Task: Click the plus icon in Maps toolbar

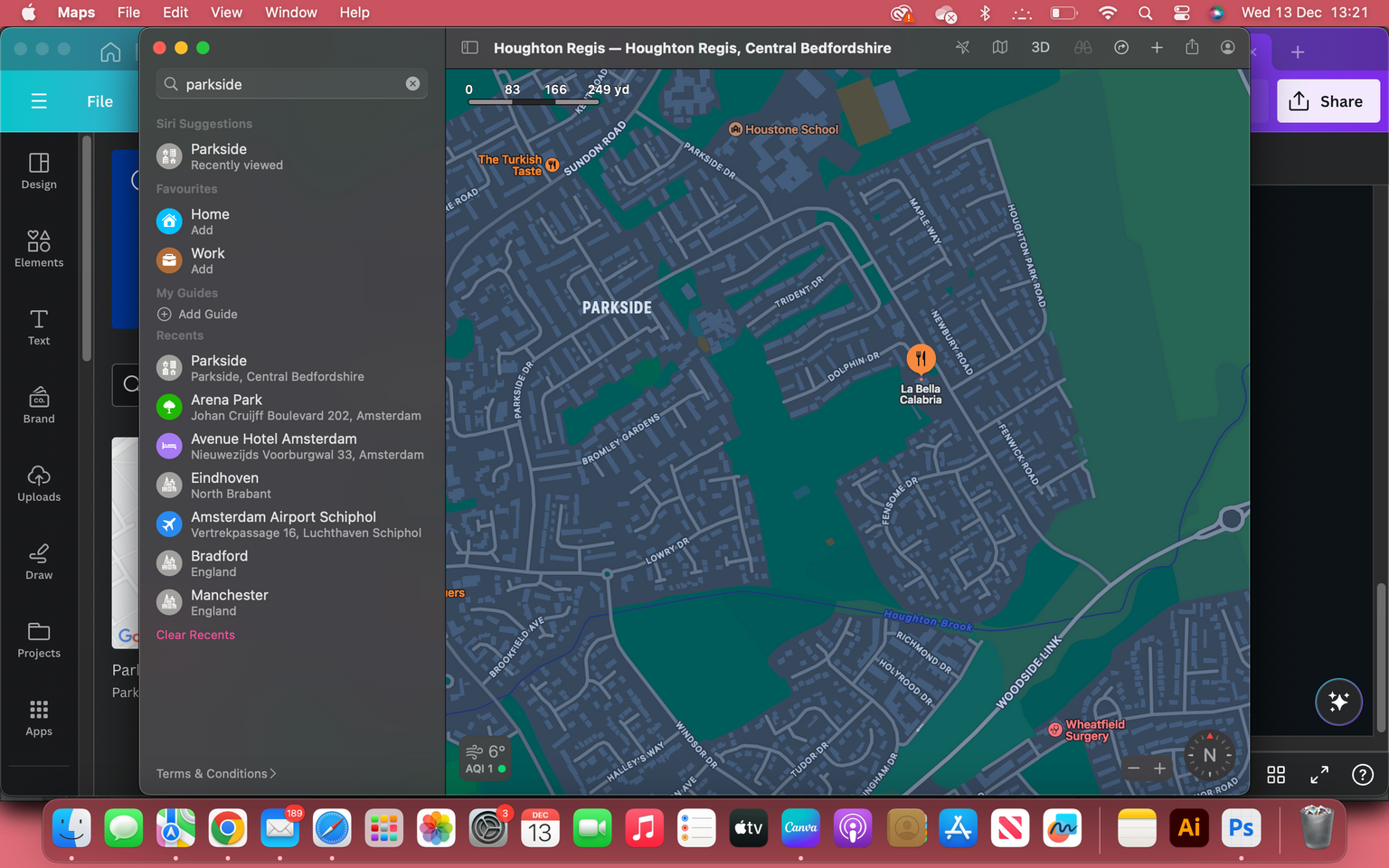Action: click(x=1157, y=48)
